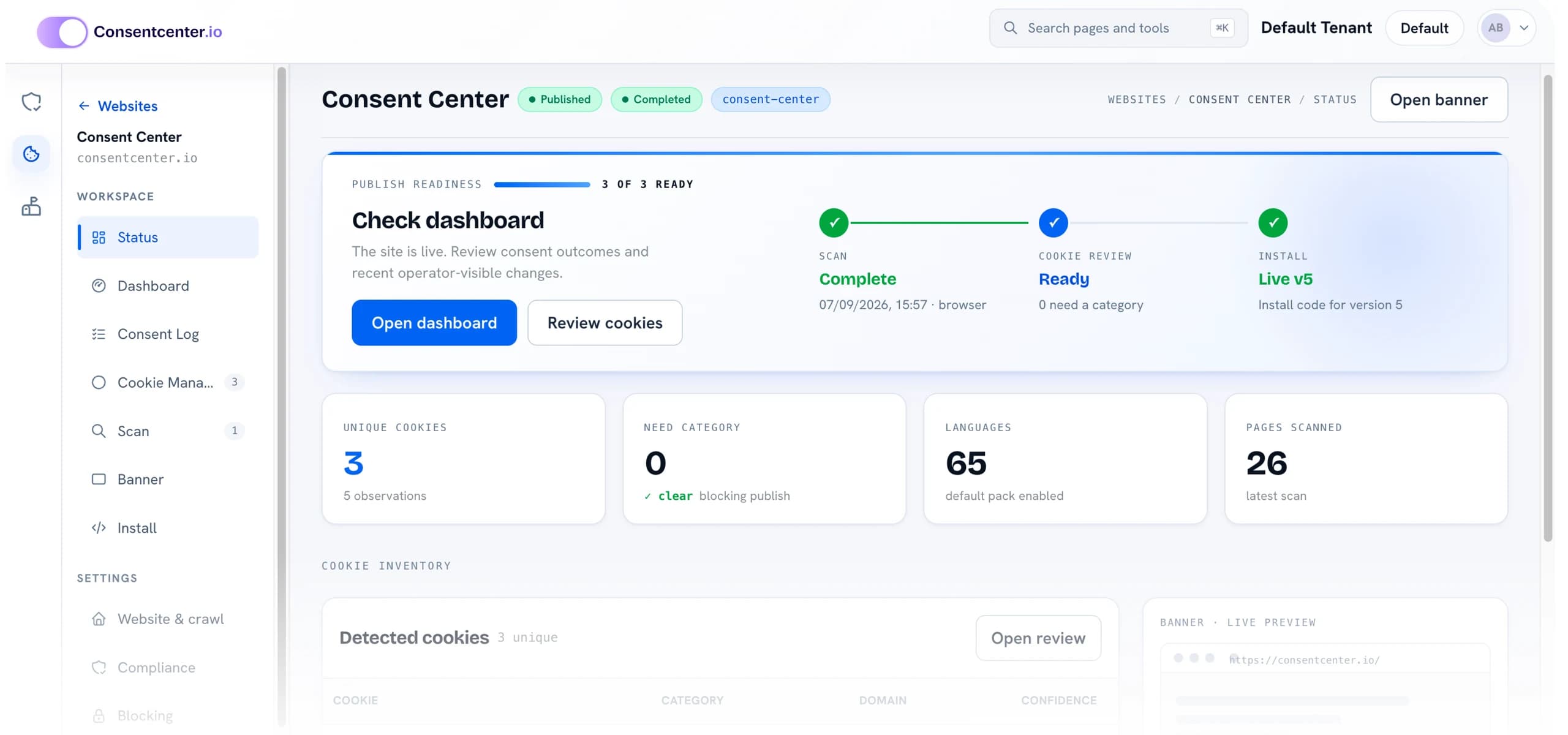The width and height of the screenshot is (1568, 735).
Task: Click the Review cookies button
Action: [605, 323]
